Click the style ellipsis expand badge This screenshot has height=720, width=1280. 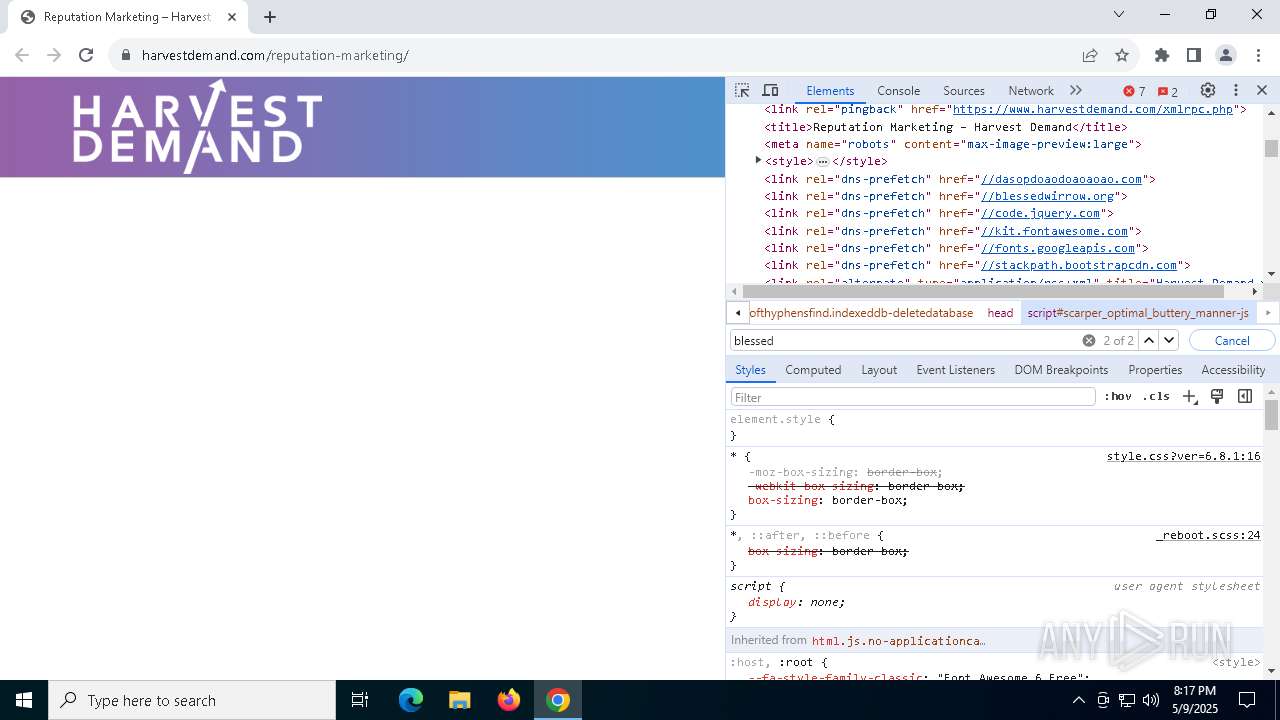822,161
